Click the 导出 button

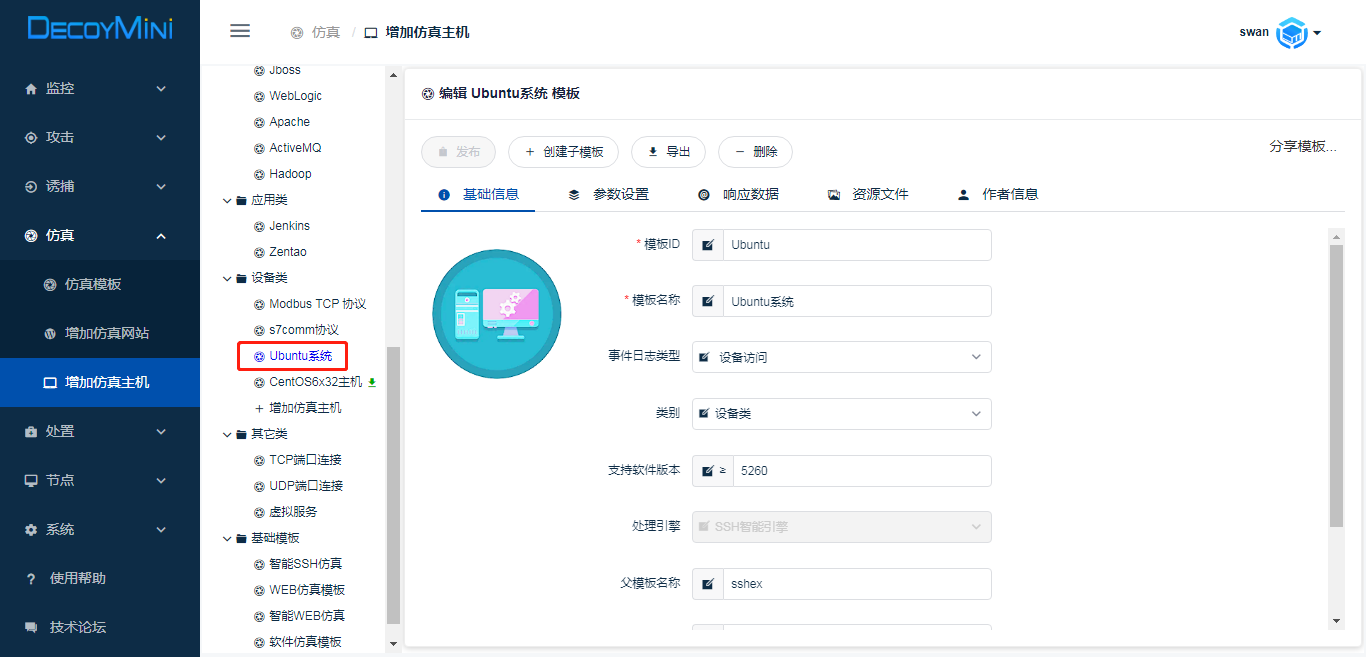(668, 152)
